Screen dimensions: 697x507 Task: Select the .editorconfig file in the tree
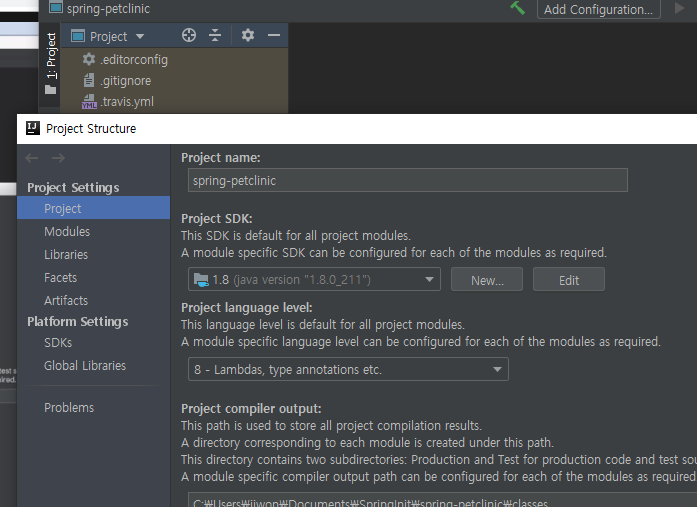pyautogui.click(x=134, y=60)
